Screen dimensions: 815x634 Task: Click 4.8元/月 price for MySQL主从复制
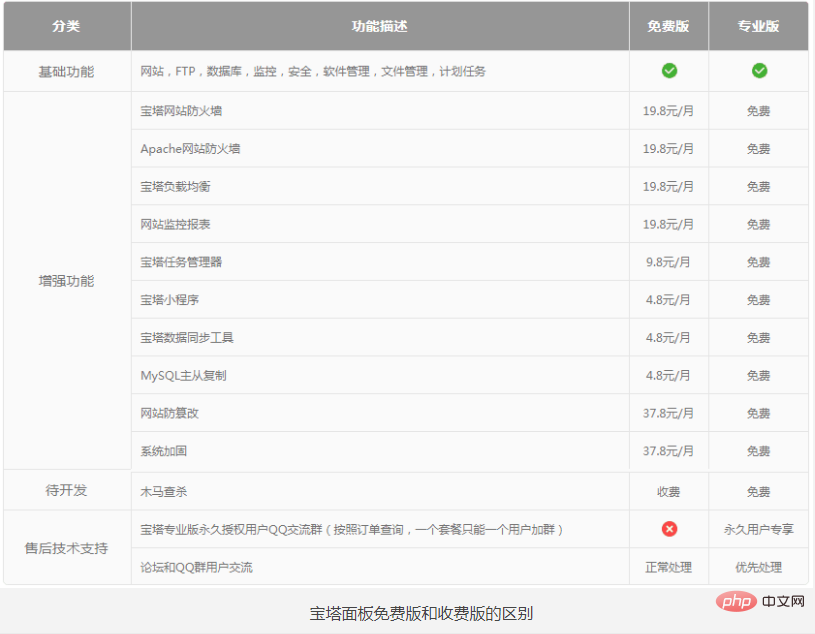[668, 376]
